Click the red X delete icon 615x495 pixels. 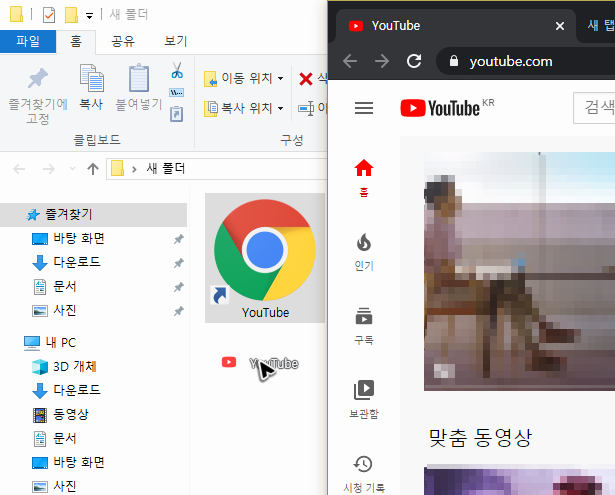(306, 79)
